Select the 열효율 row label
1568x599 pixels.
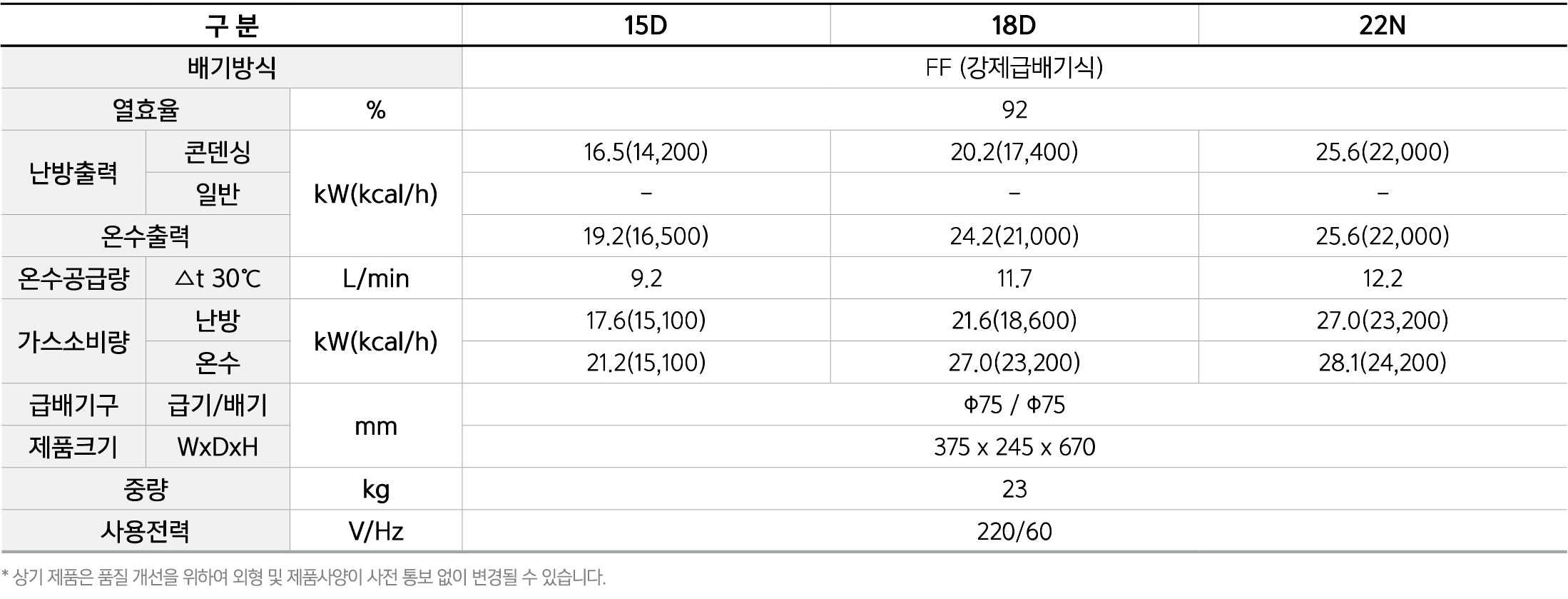coord(146,110)
